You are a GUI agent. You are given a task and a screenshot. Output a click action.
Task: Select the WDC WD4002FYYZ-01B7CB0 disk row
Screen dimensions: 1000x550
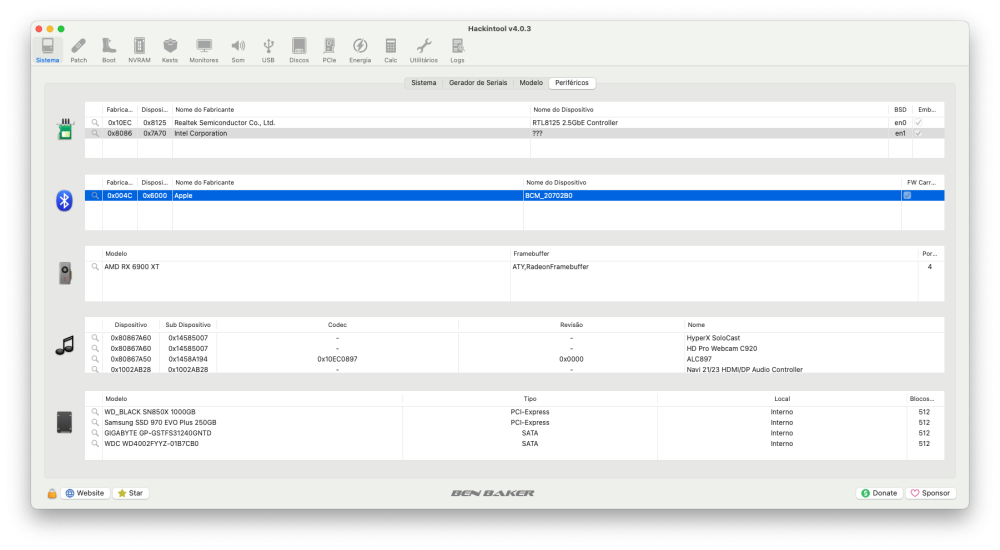click(x=514, y=443)
